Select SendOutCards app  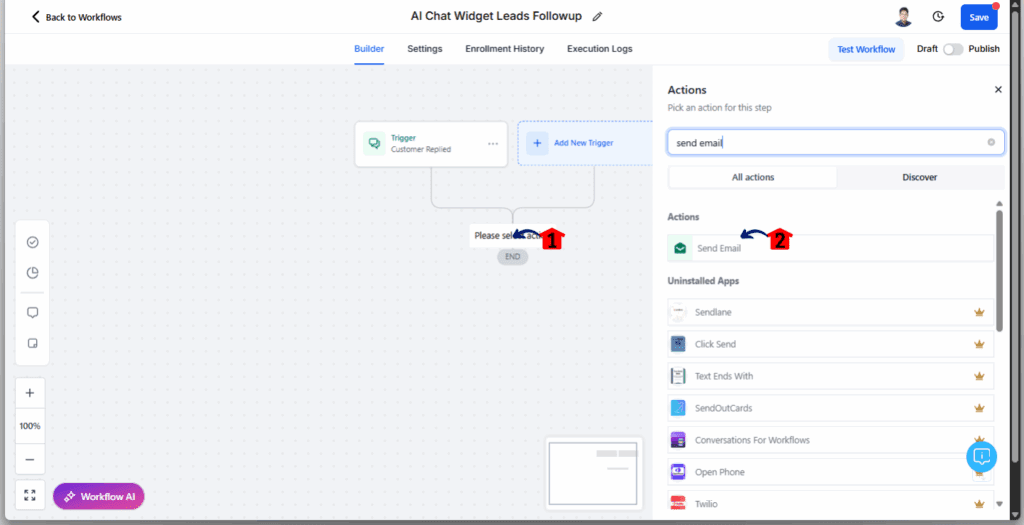pyautogui.click(x=831, y=408)
